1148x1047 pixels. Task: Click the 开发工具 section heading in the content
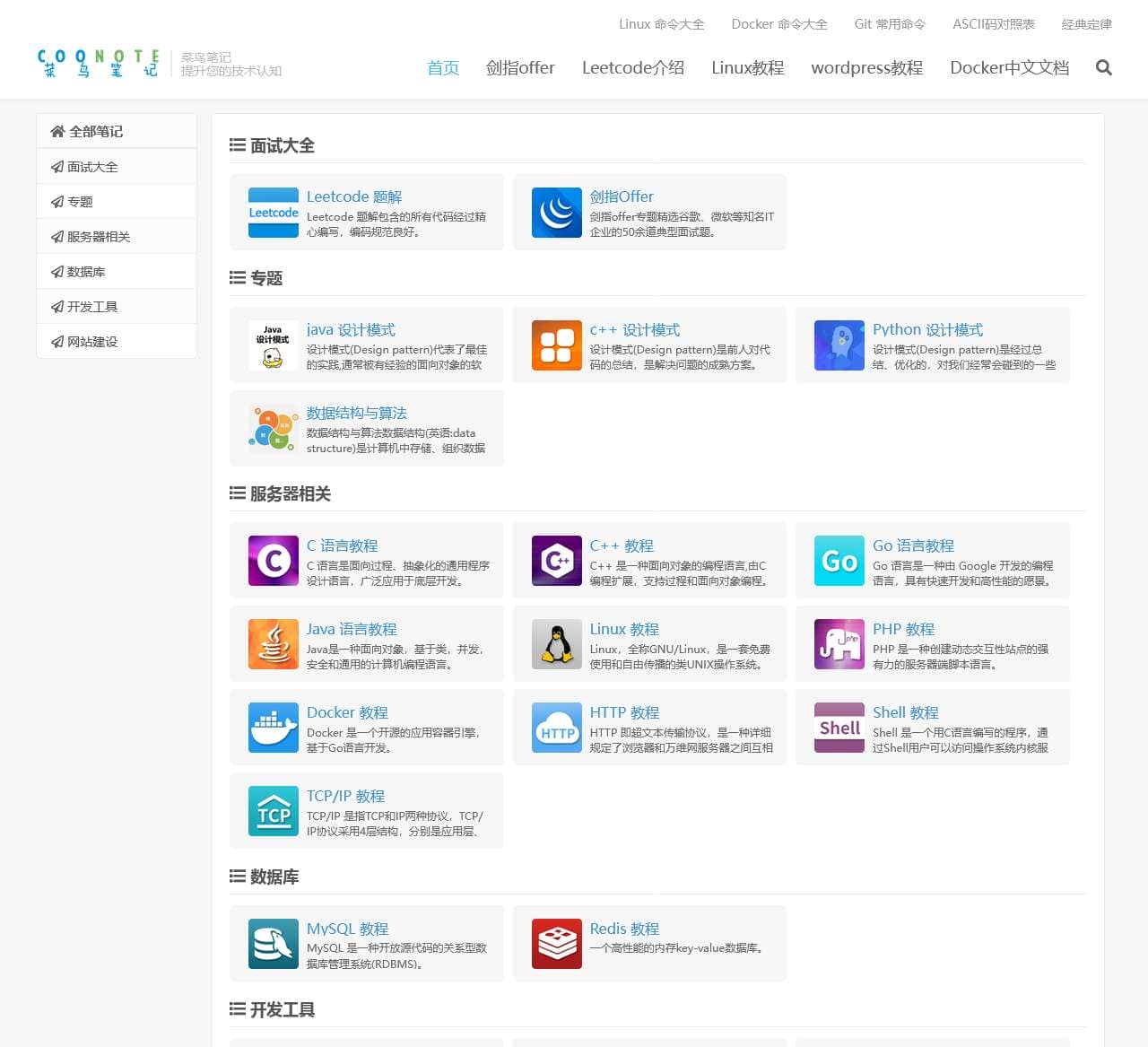pyautogui.click(x=273, y=1009)
